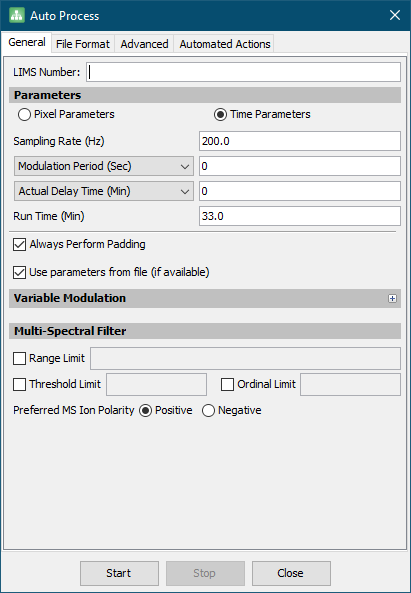Image resolution: width=411 pixels, height=593 pixels.
Task: Open the Modulation Period (Sec) dropdown
Action: tap(104, 166)
